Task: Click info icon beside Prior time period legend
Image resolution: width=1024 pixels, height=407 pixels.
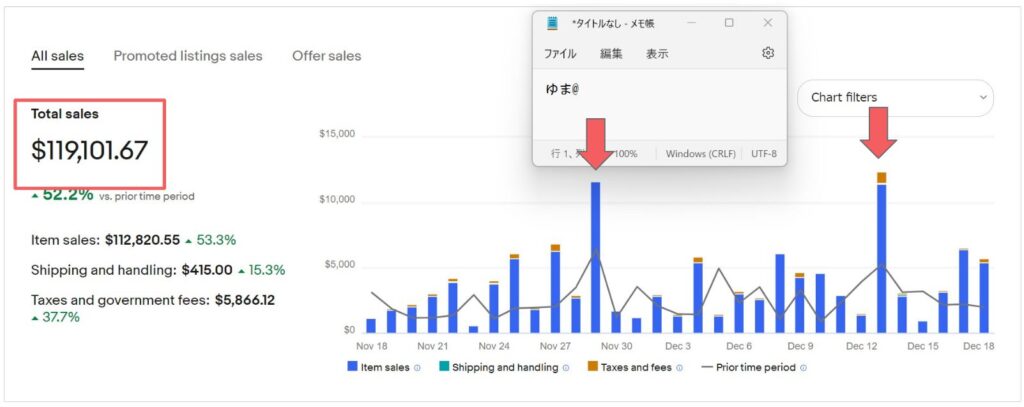Action: click(803, 368)
